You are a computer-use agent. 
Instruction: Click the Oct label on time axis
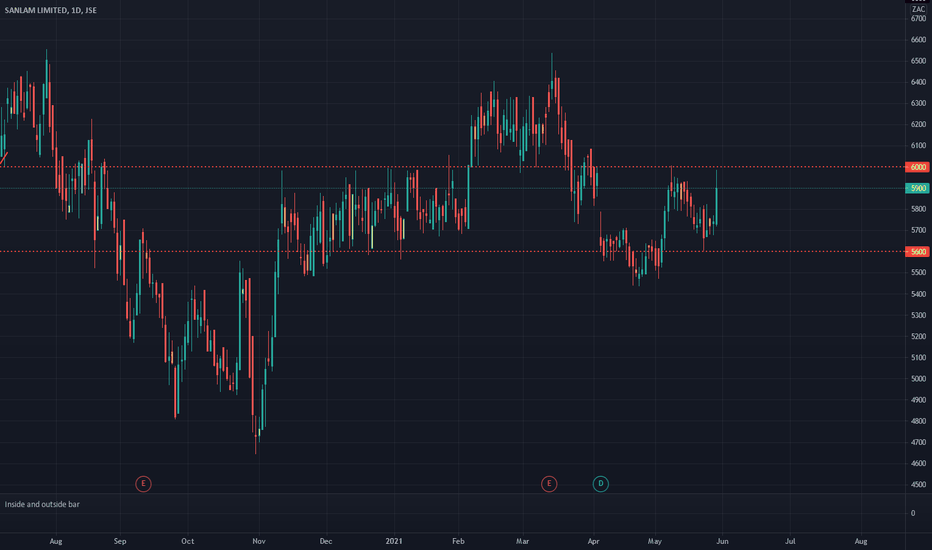187,541
